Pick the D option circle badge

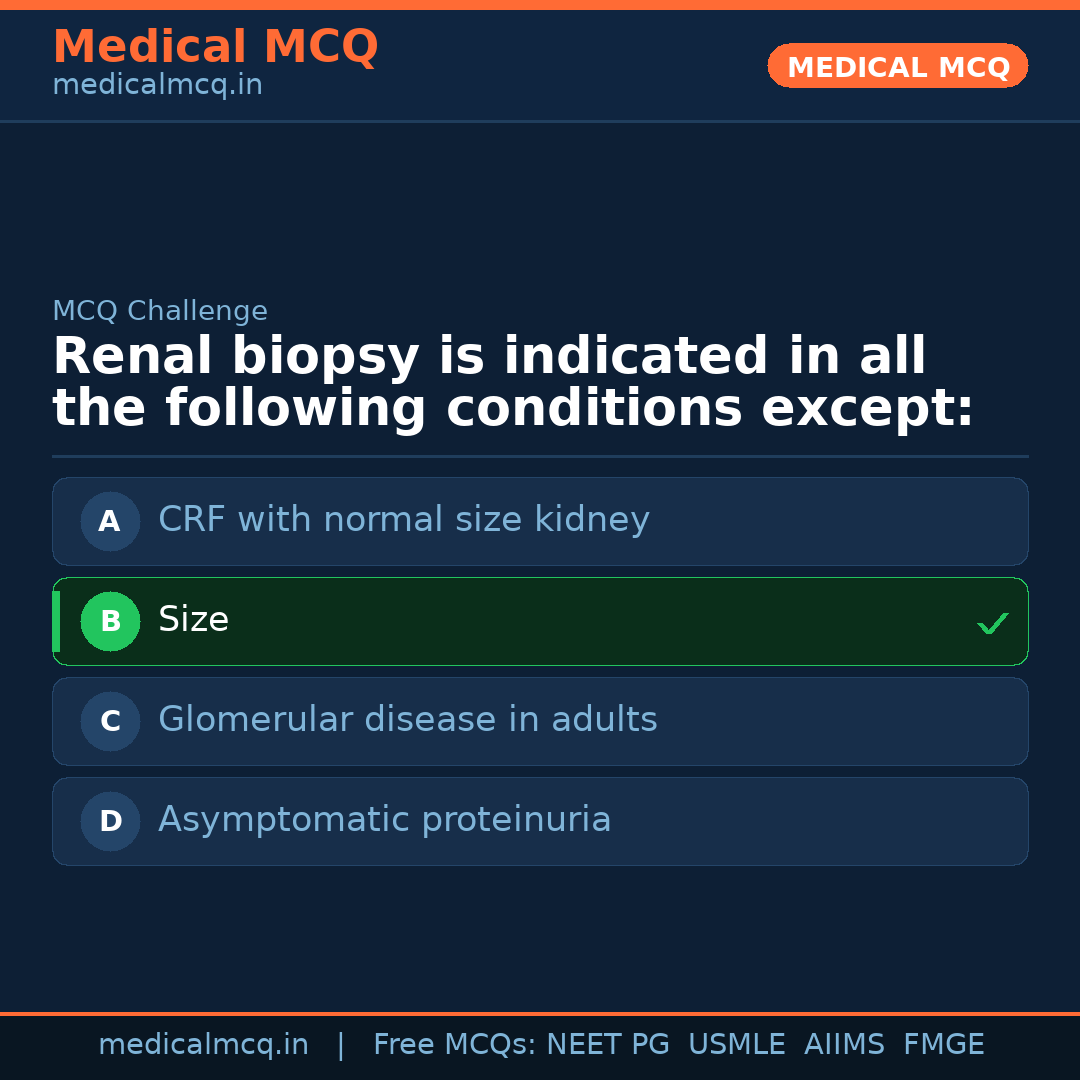(x=110, y=821)
